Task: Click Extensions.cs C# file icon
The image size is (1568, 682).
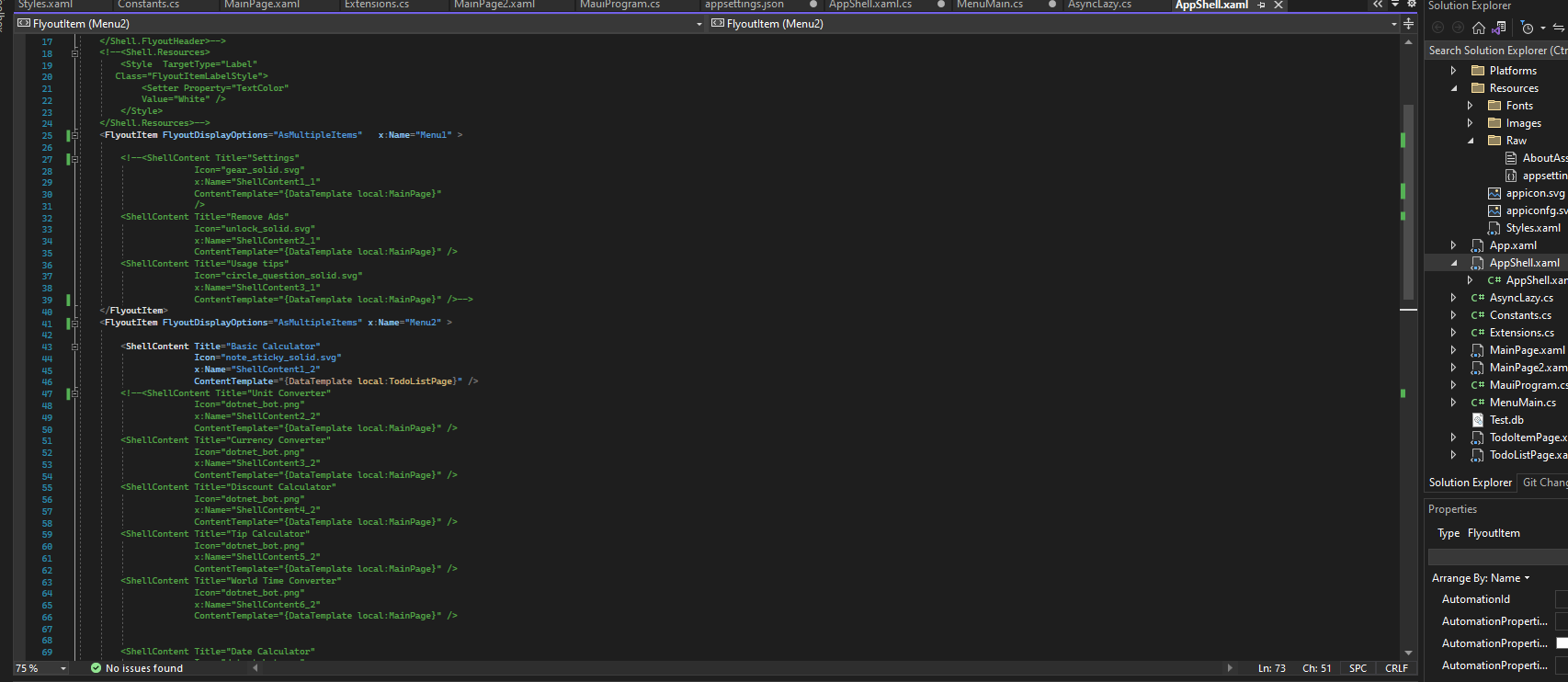Action: click(1478, 333)
